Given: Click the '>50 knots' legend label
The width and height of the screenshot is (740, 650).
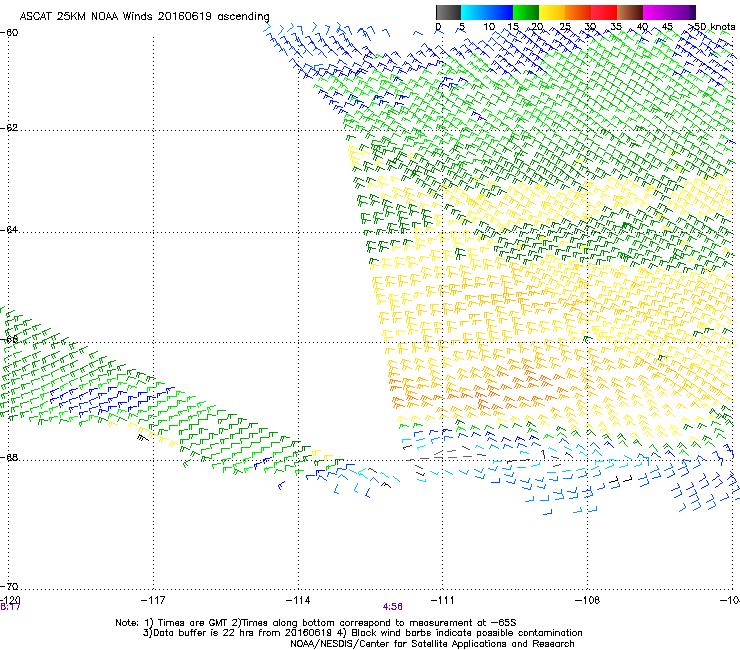Looking at the screenshot, I should [x=711, y=27].
